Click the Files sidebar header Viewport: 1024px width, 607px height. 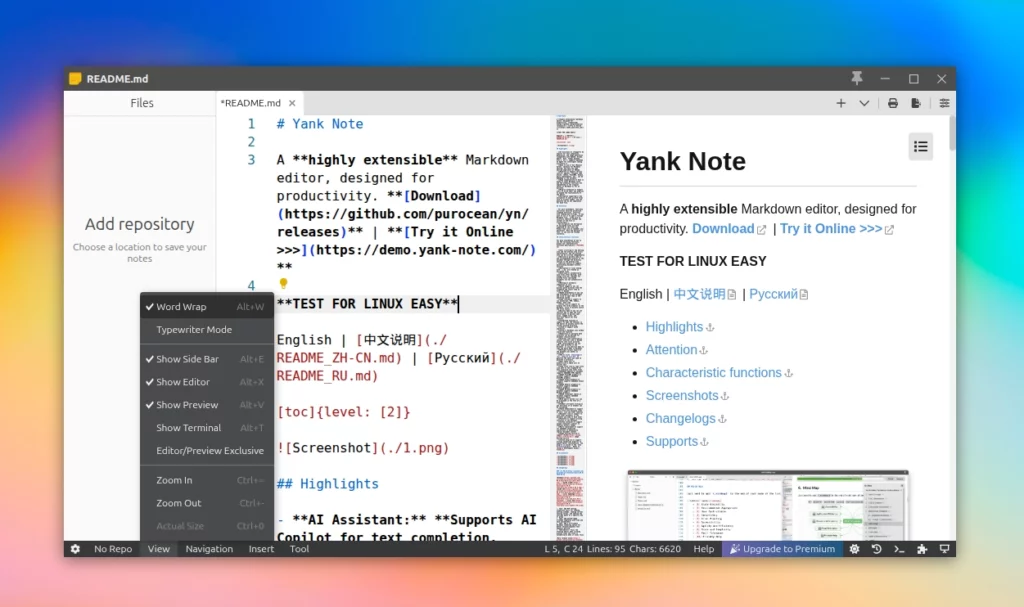point(142,103)
